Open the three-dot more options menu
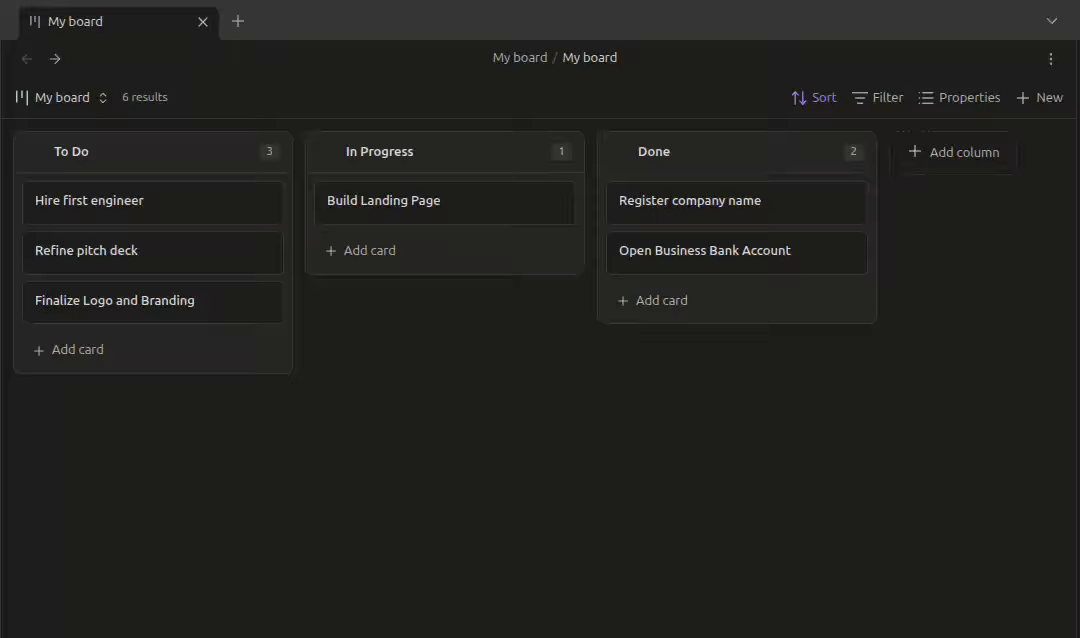 point(1050,59)
